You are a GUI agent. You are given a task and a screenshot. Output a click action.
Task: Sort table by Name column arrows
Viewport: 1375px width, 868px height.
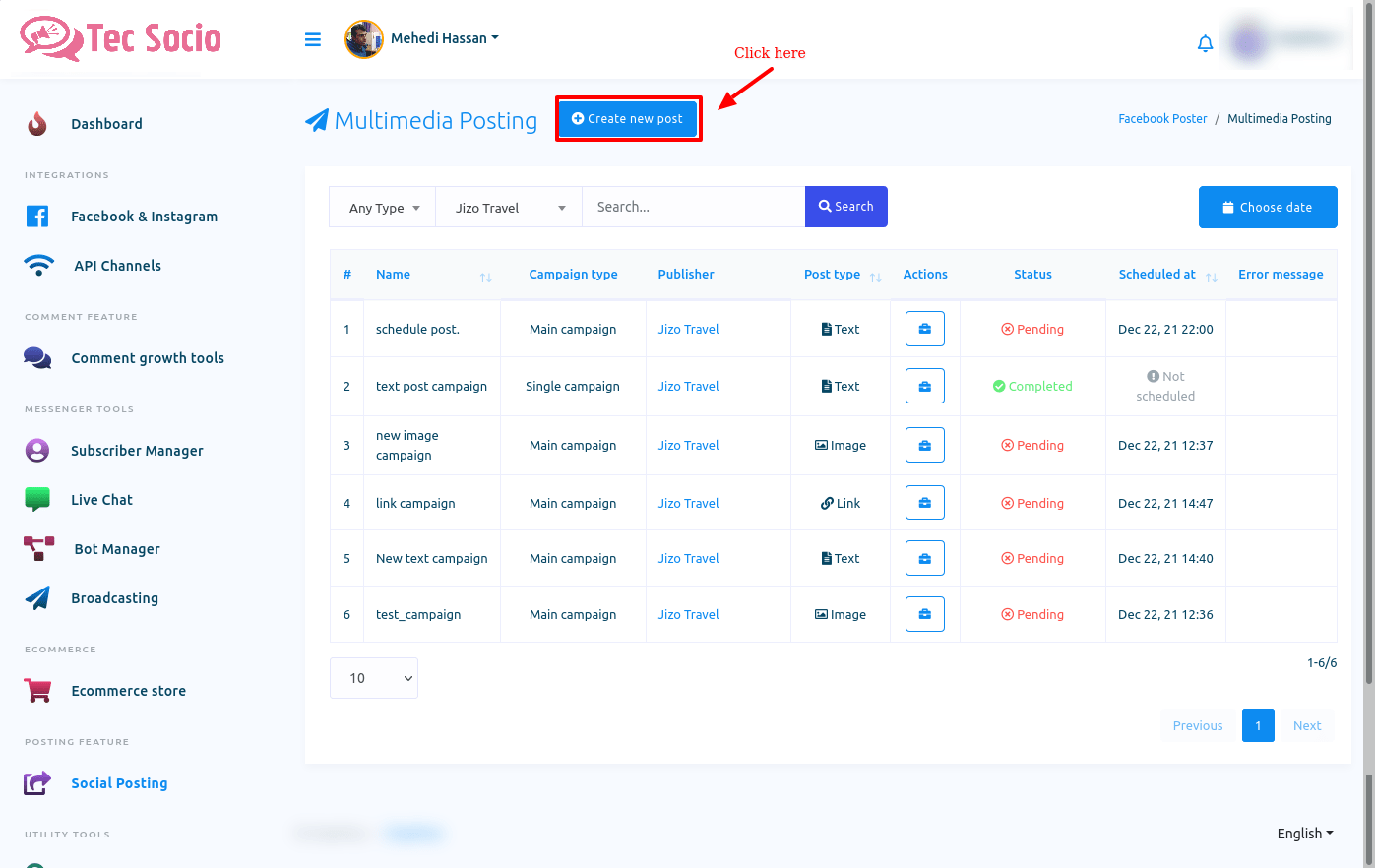(485, 278)
